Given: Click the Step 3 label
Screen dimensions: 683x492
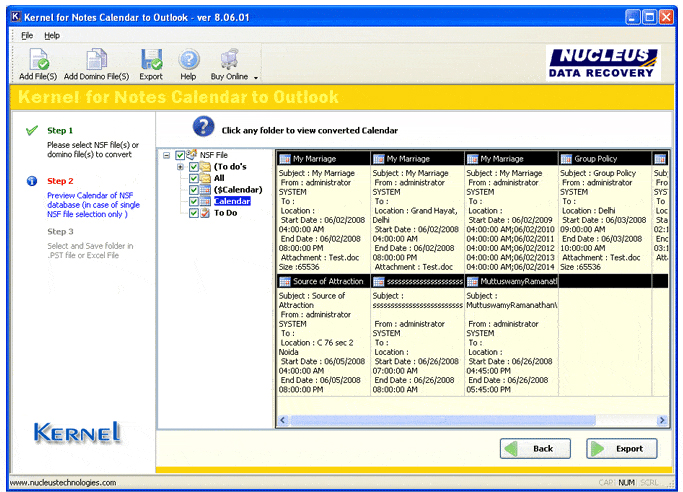Looking at the screenshot, I should point(60,232).
